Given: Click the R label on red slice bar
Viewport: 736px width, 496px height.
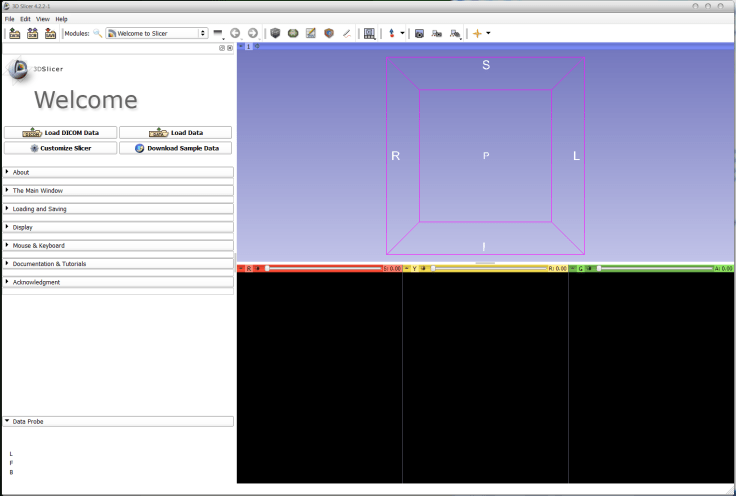Looking at the screenshot, I should pyautogui.click(x=249, y=268).
